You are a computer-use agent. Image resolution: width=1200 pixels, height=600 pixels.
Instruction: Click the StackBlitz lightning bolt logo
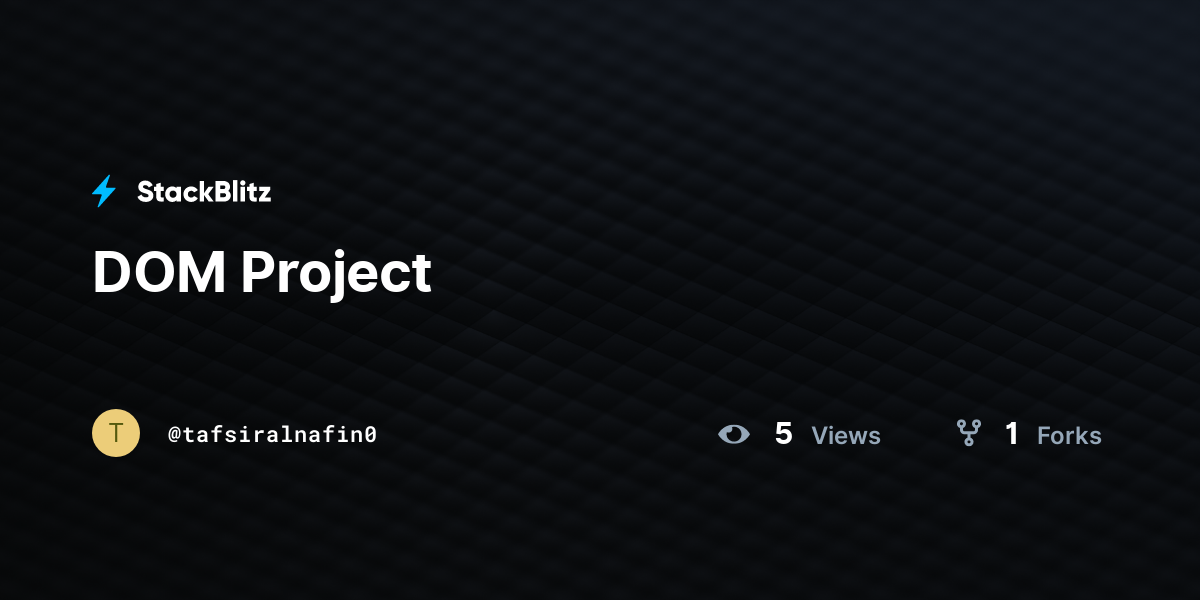click(x=104, y=191)
